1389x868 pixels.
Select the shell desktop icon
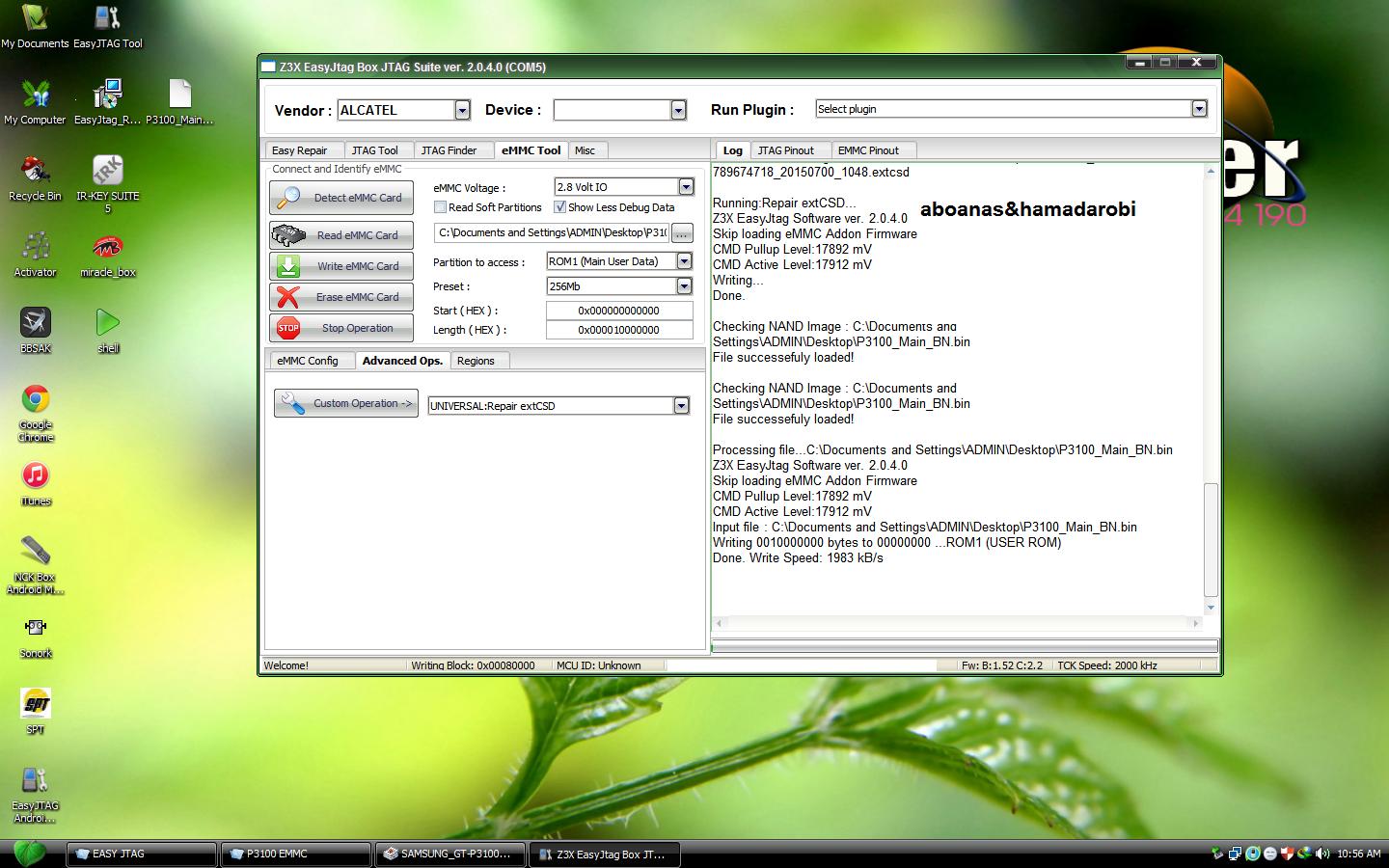107,331
